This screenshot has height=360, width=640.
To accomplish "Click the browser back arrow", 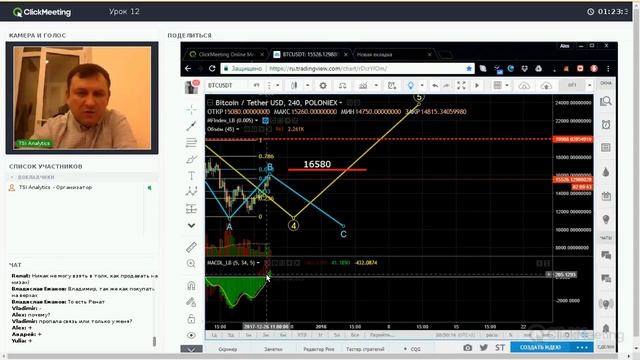I will pyautogui.click(x=188, y=69).
